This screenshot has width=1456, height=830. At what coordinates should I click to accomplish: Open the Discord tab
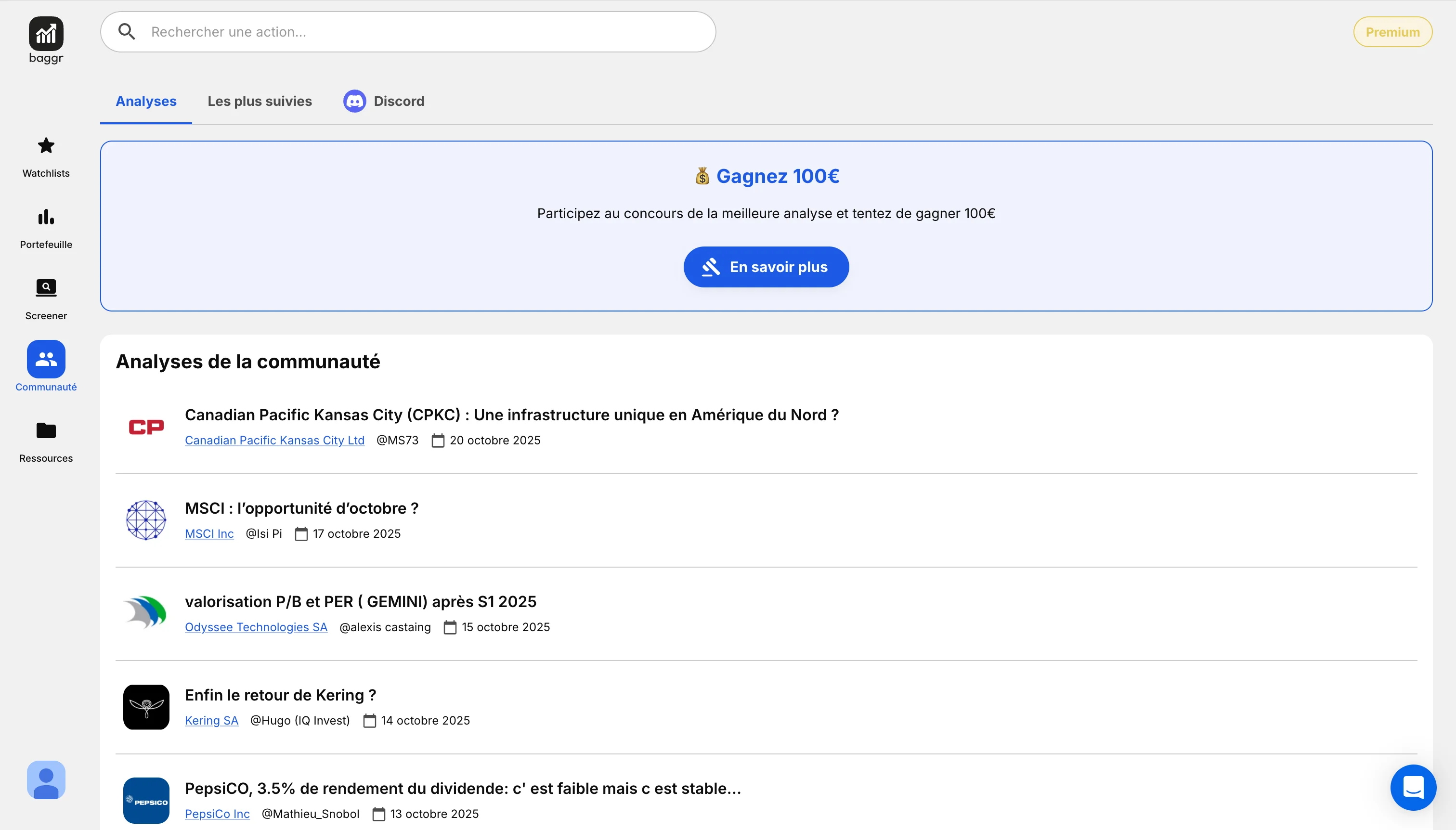[x=384, y=102]
